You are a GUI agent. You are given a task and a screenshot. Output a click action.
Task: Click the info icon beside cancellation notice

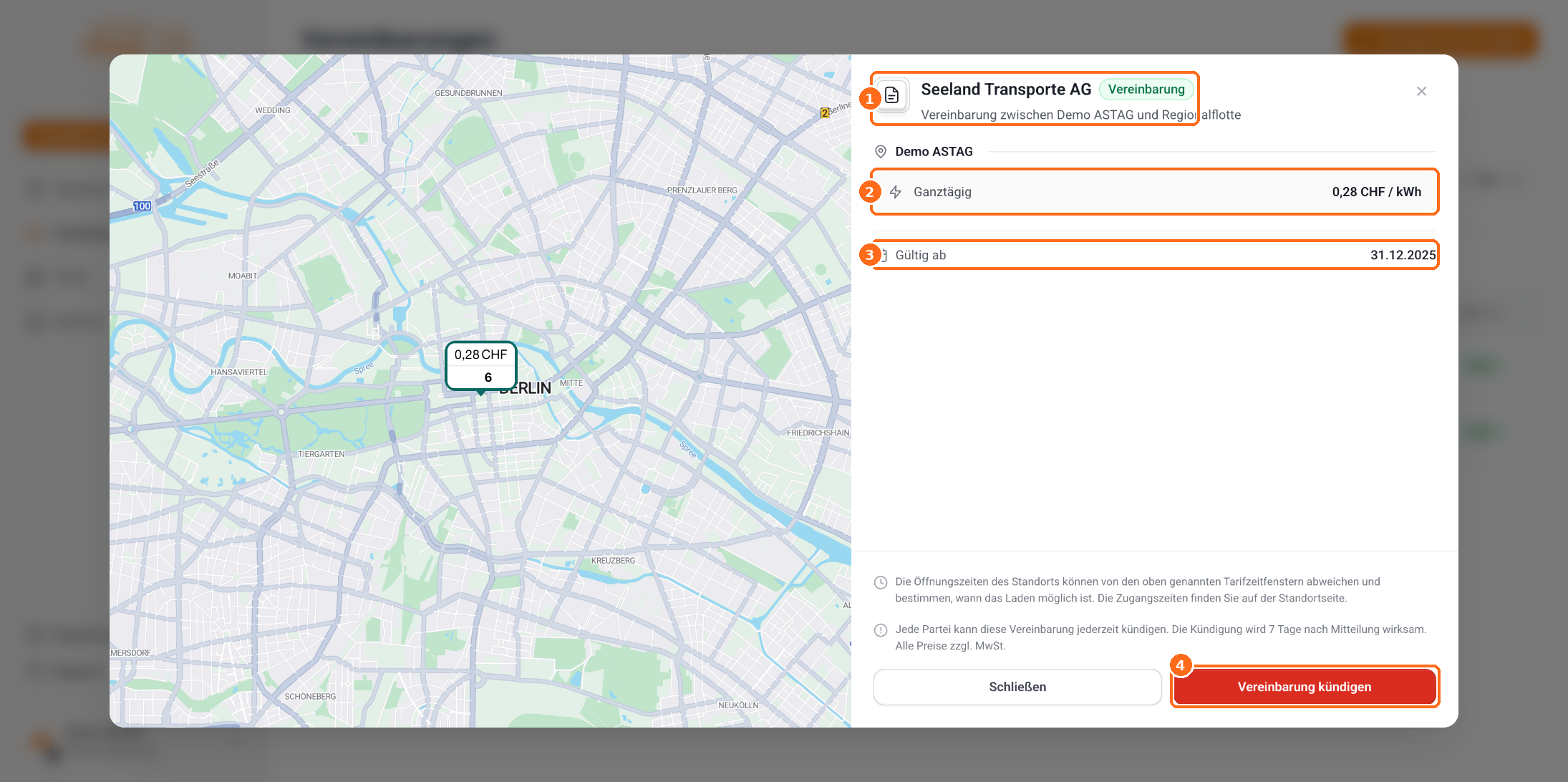(881, 630)
